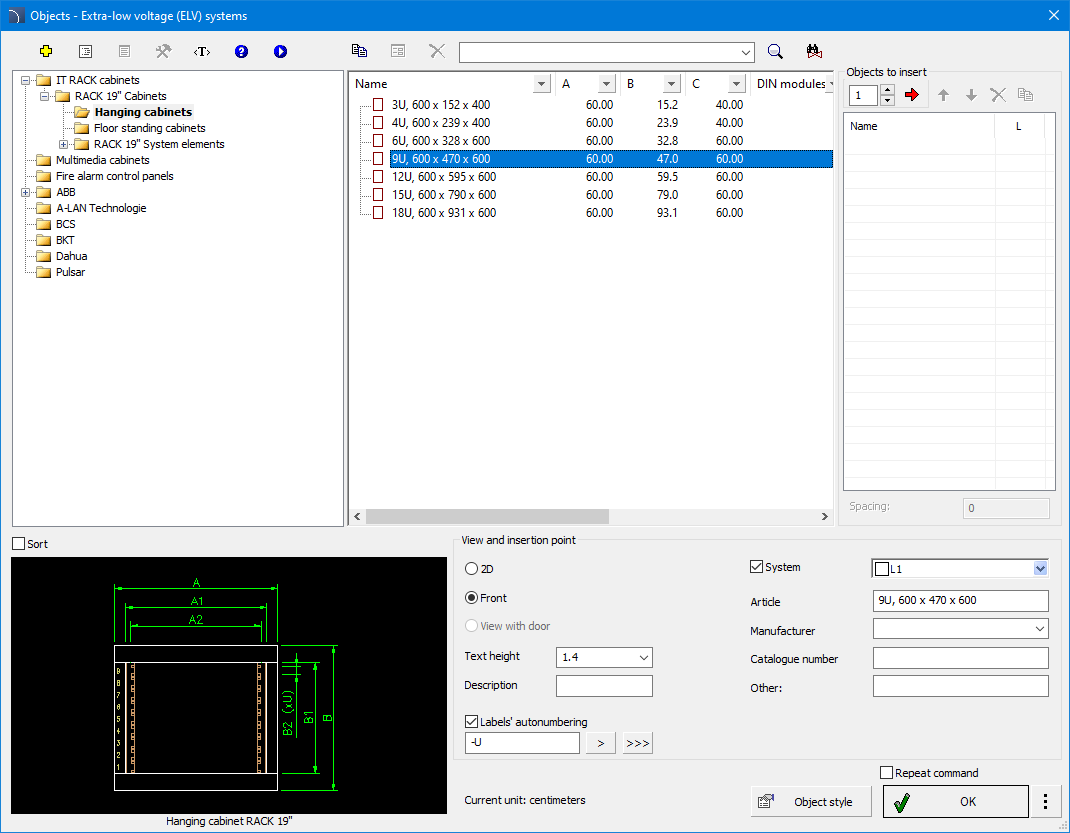Open the Text height dropdown
Image resolution: width=1070 pixels, height=833 pixels.
(643, 657)
